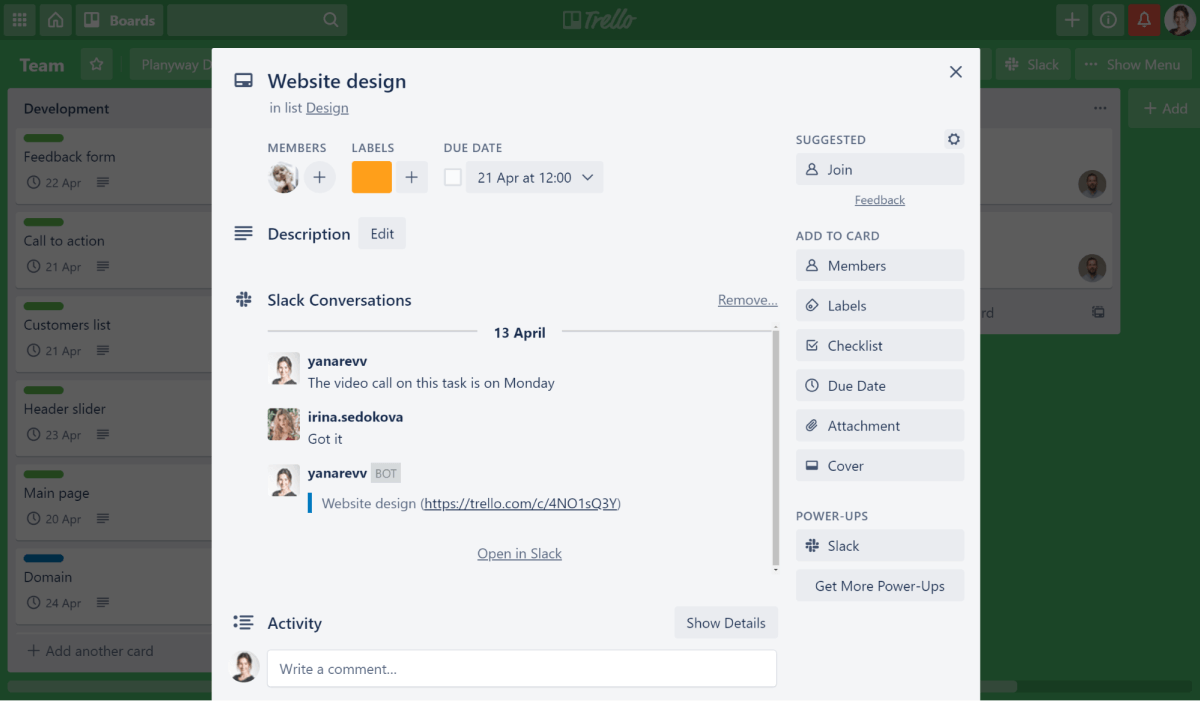Open the notifications bell

point(1144,19)
